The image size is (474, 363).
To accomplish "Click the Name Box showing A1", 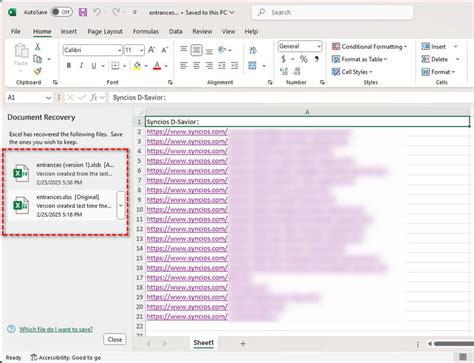I will [29, 98].
